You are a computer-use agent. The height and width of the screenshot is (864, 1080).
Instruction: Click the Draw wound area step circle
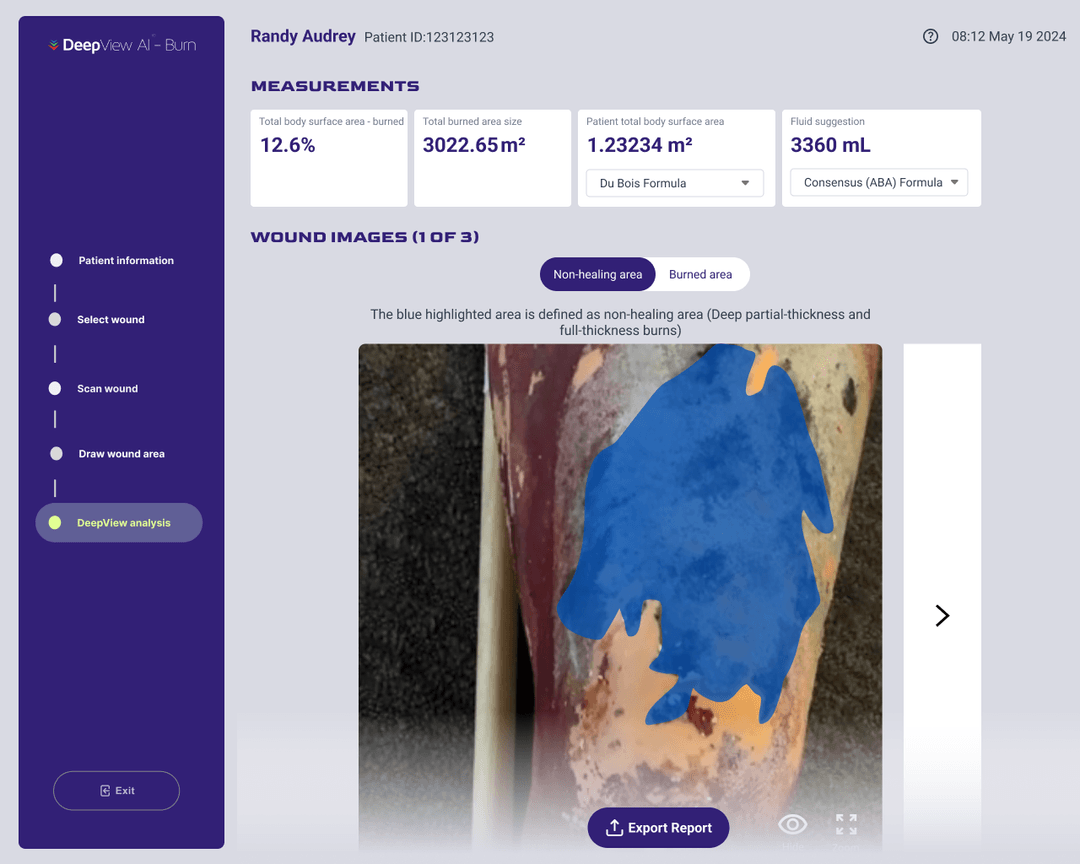coord(56,453)
